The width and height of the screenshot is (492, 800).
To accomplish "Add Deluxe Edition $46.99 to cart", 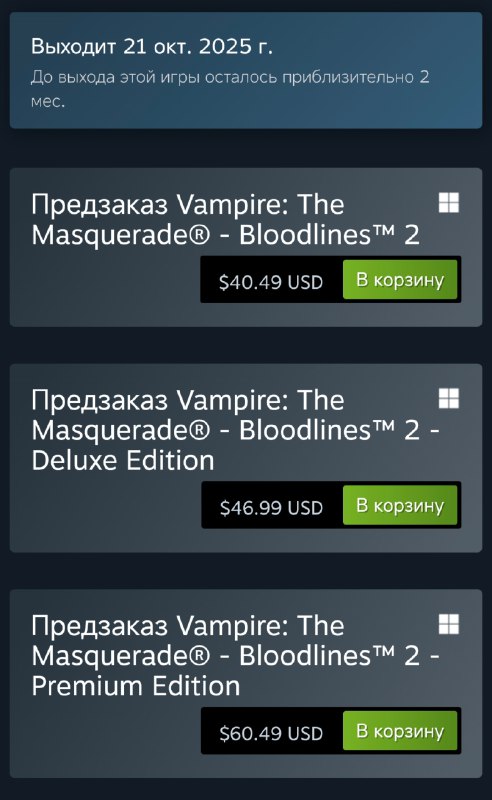I will [400, 505].
